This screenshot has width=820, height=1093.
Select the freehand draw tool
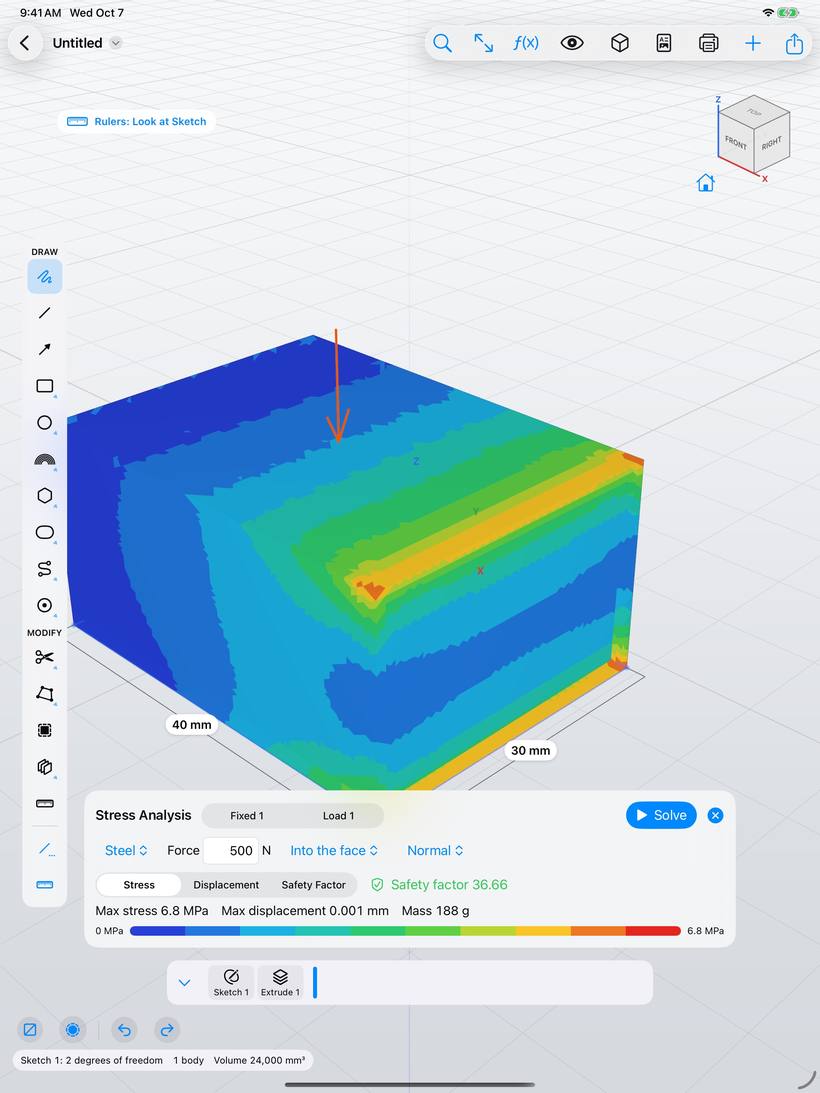45,277
